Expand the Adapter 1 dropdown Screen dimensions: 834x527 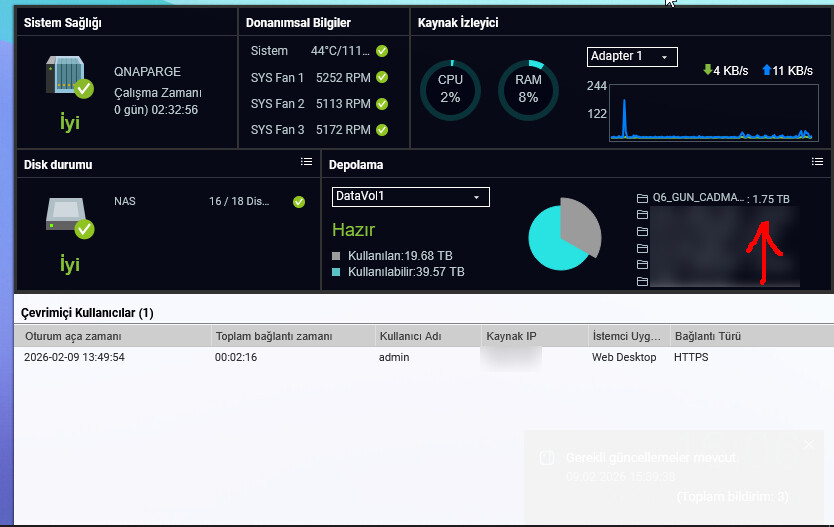pyautogui.click(x=632, y=57)
